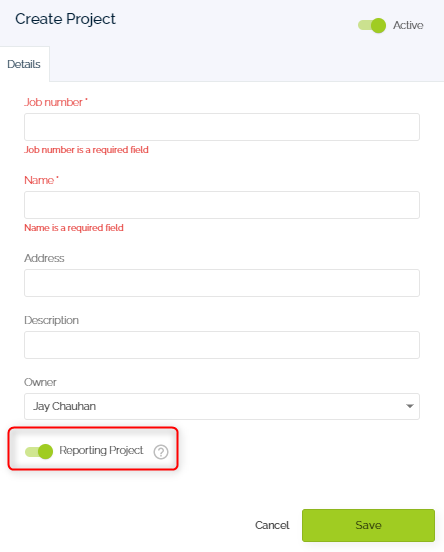Cancel project creation
The image size is (444, 552).
point(272,525)
